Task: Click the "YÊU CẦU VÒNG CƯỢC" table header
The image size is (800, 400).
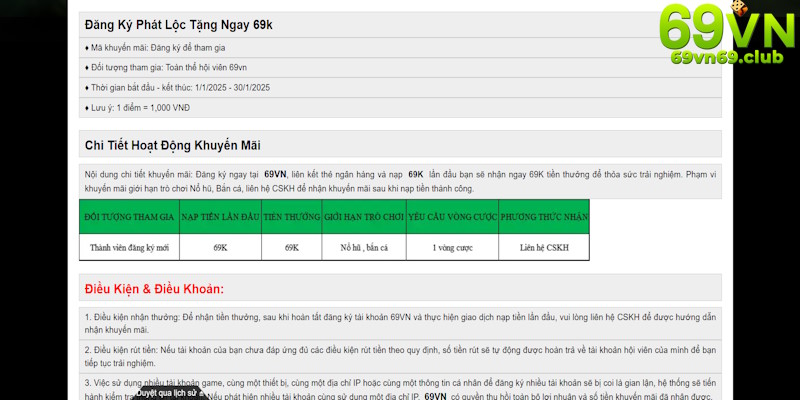Action: (x=453, y=217)
